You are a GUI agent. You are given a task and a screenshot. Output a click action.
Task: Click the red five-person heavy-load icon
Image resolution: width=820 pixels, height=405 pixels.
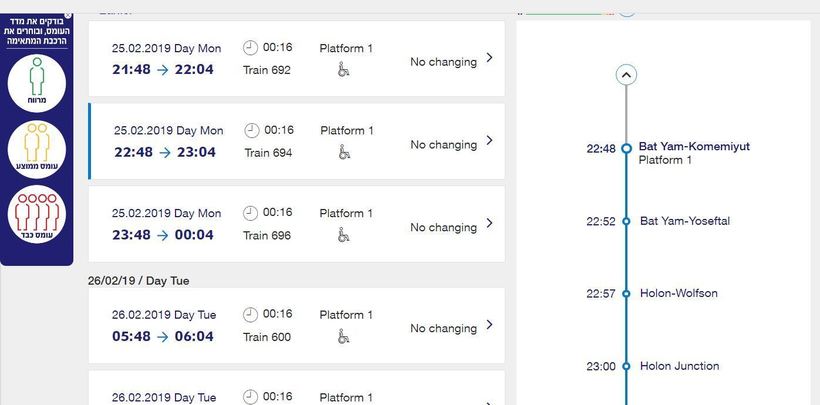coord(37,215)
